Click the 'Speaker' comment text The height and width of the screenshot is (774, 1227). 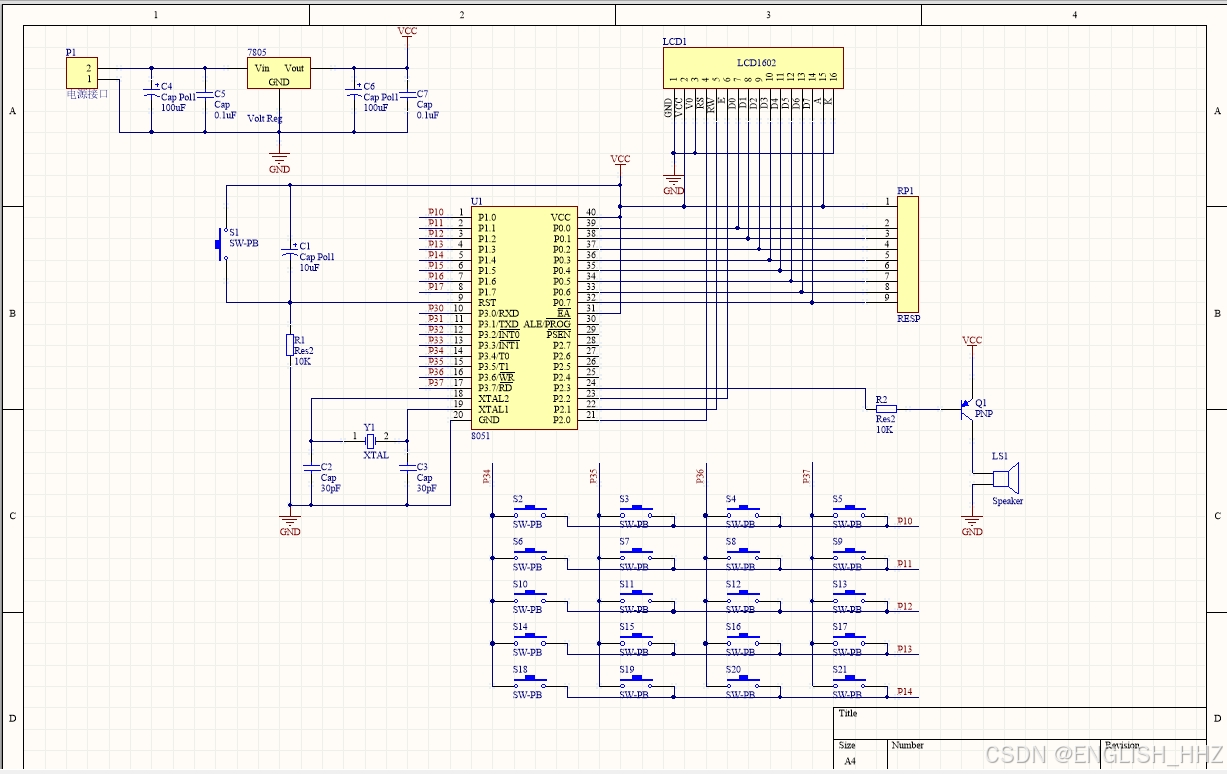(x=1007, y=501)
